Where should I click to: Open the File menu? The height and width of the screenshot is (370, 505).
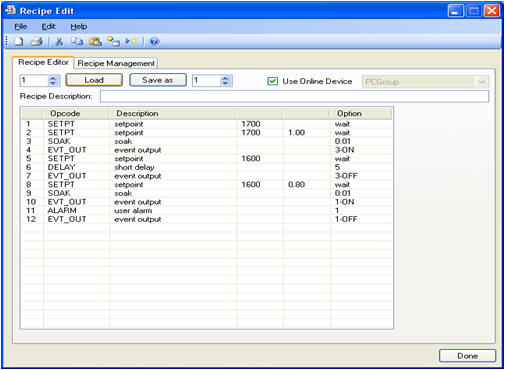click(x=21, y=26)
